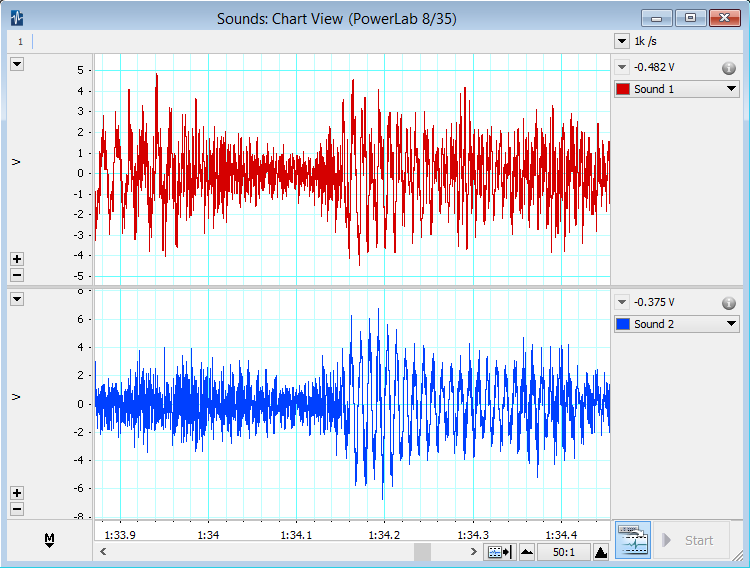
Task: Click the horizontal scrollbar right arrow
Action: point(473,552)
